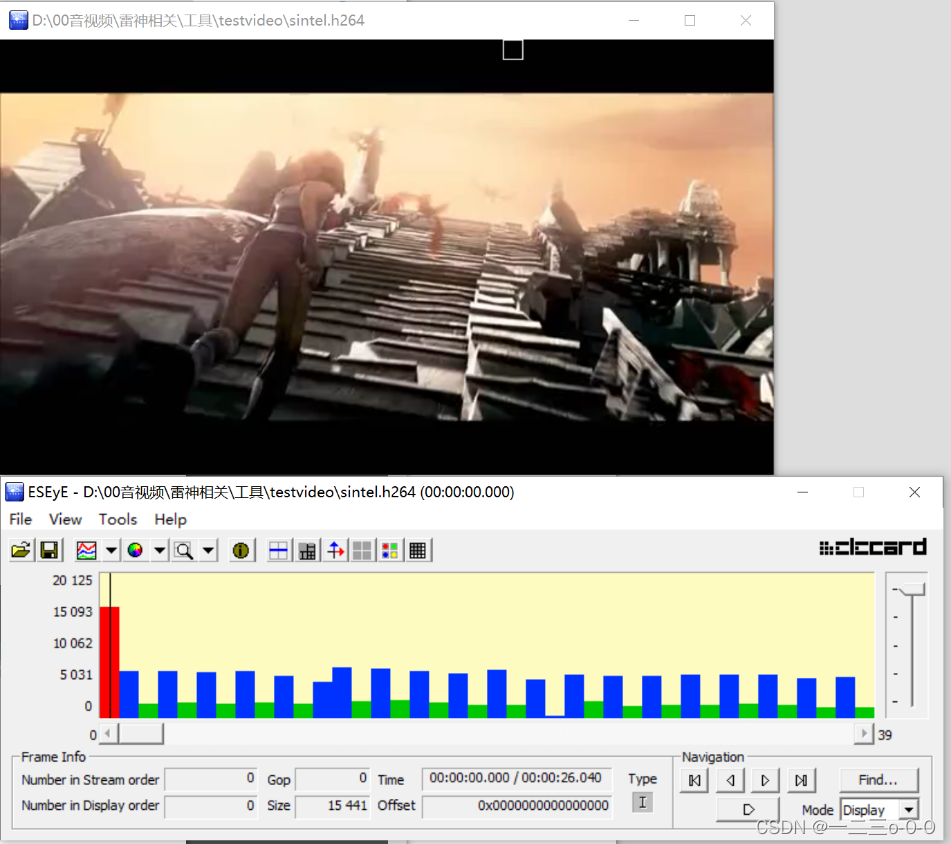Select the red I-frame bar in the chart
This screenshot has height=844, width=951.
tap(110, 662)
